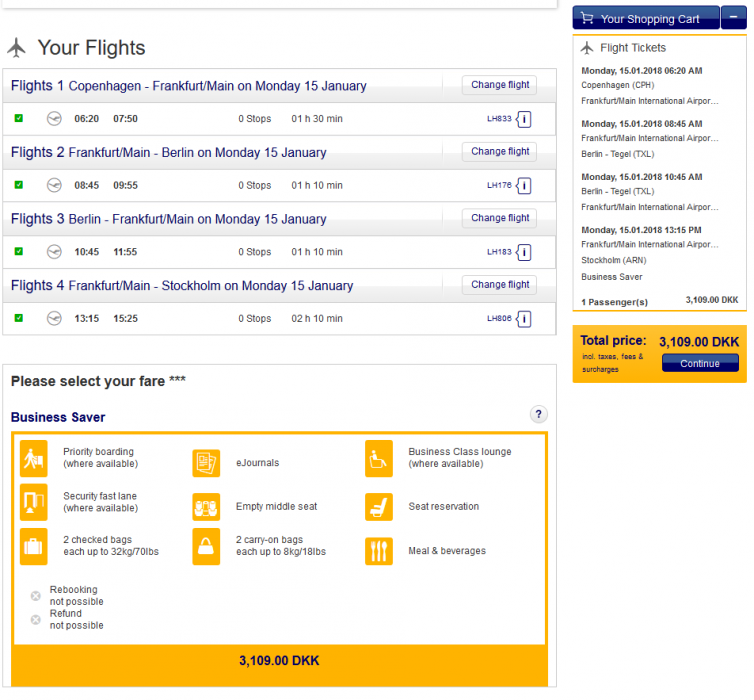The height and width of the screenshot is (700, 754).
Task: Open fare help question mark
Action: [x=539, y=414]
